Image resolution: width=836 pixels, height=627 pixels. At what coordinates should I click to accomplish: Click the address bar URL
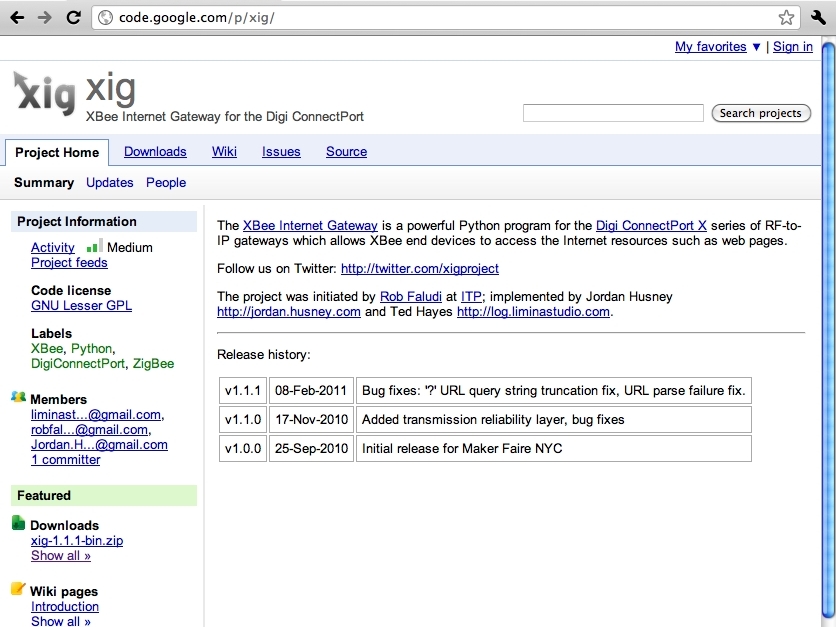click(x=196, y=18)
